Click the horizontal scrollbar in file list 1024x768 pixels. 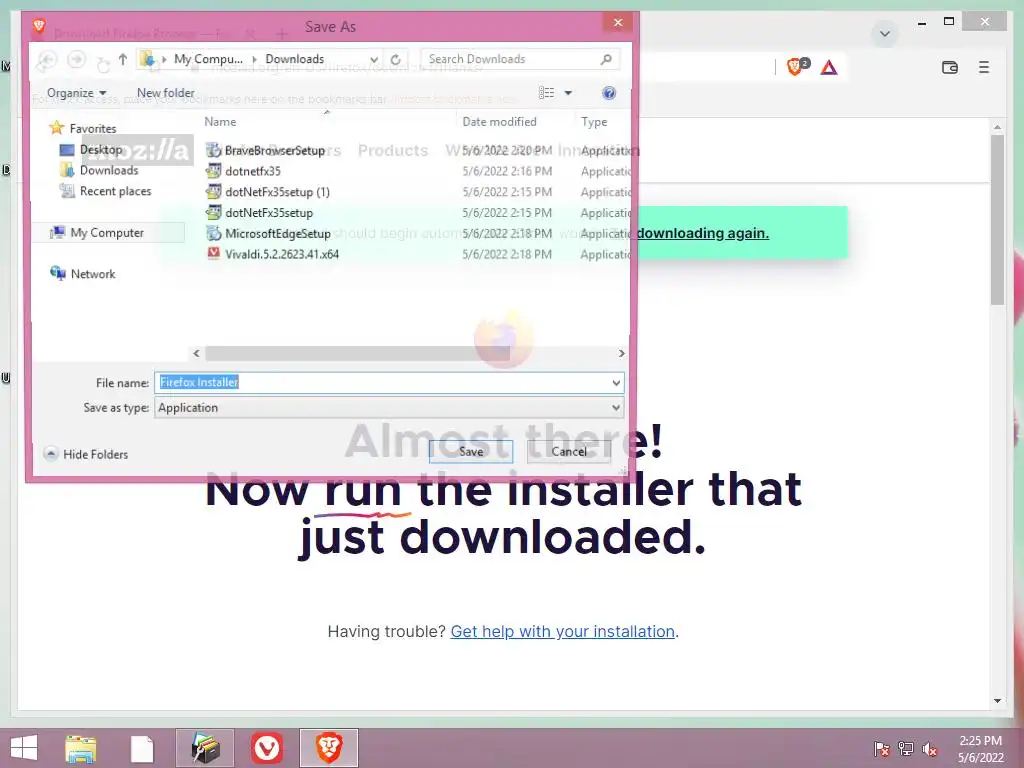coord(357,353)
